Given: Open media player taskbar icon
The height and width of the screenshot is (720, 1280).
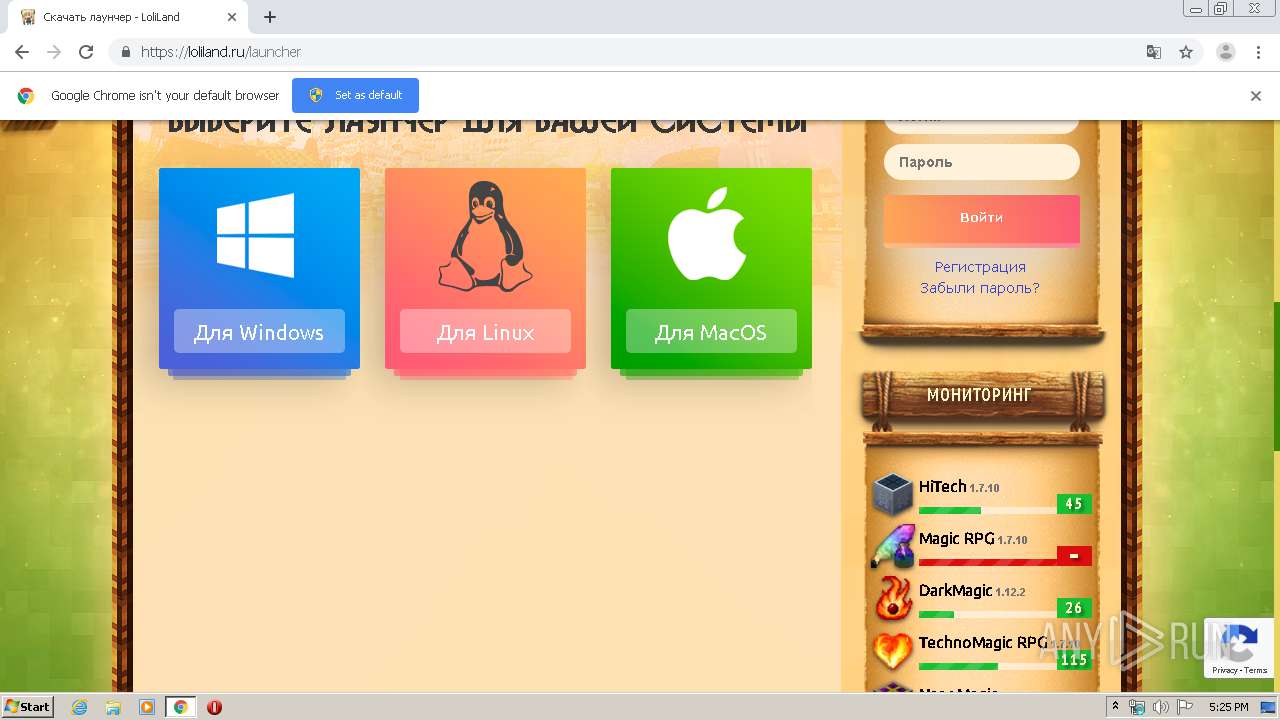Looking at the screenshot, I should [147, 707].
